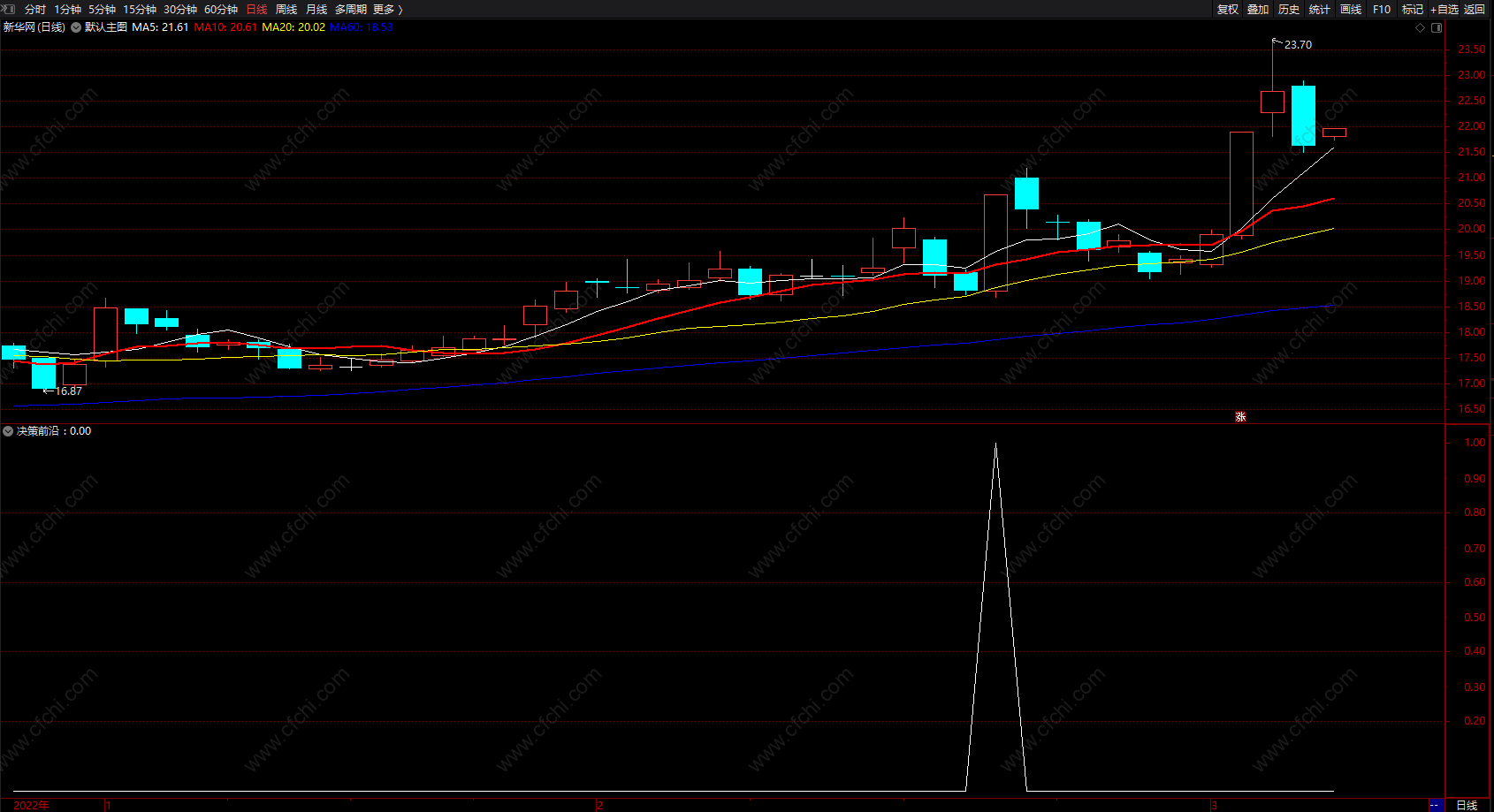1494x812 pixels.
Task: Activate the 画线 drawing tool
Action: (x=1351, y=10)
